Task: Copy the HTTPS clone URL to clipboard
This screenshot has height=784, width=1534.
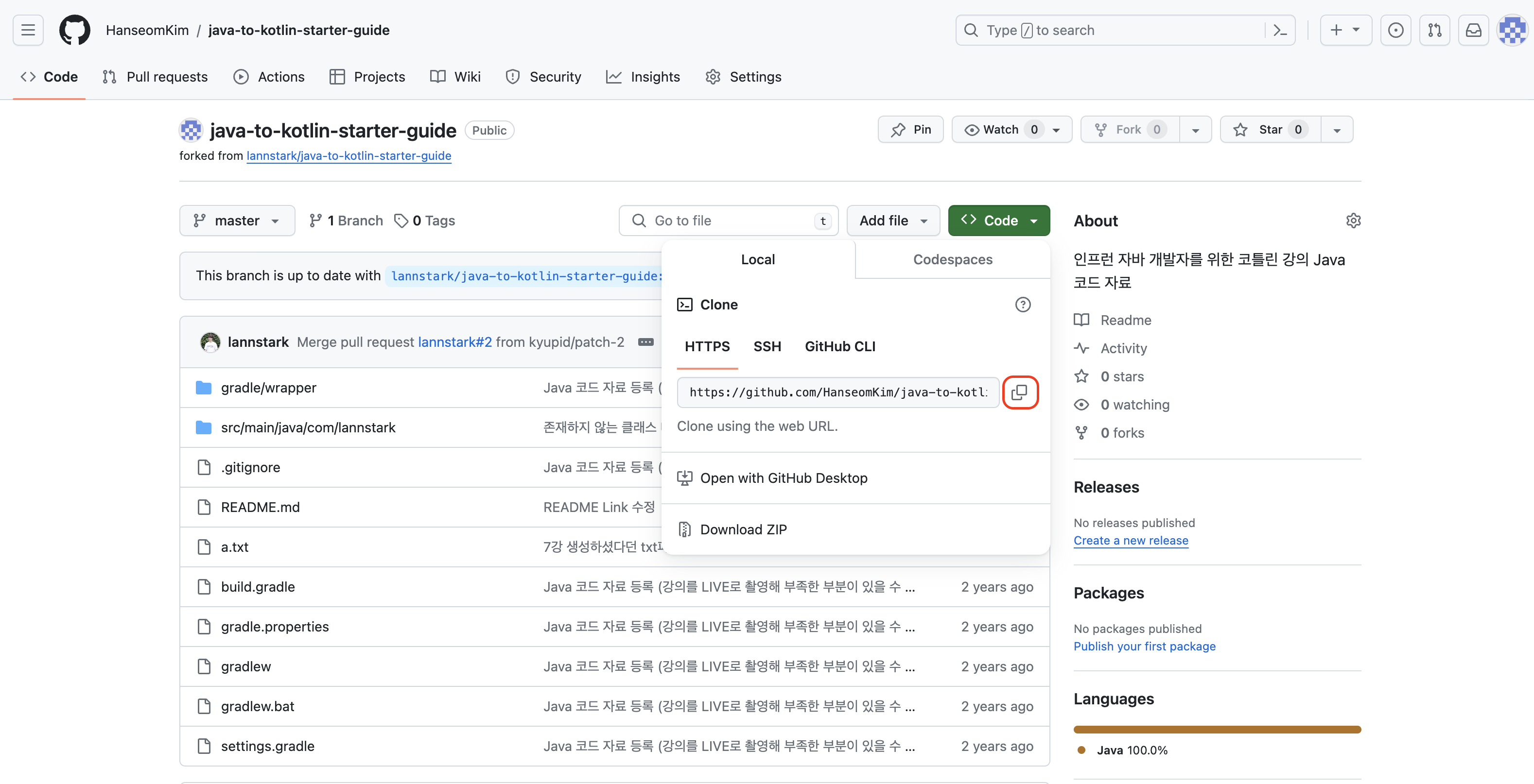Action: (x=1019, y=392)
